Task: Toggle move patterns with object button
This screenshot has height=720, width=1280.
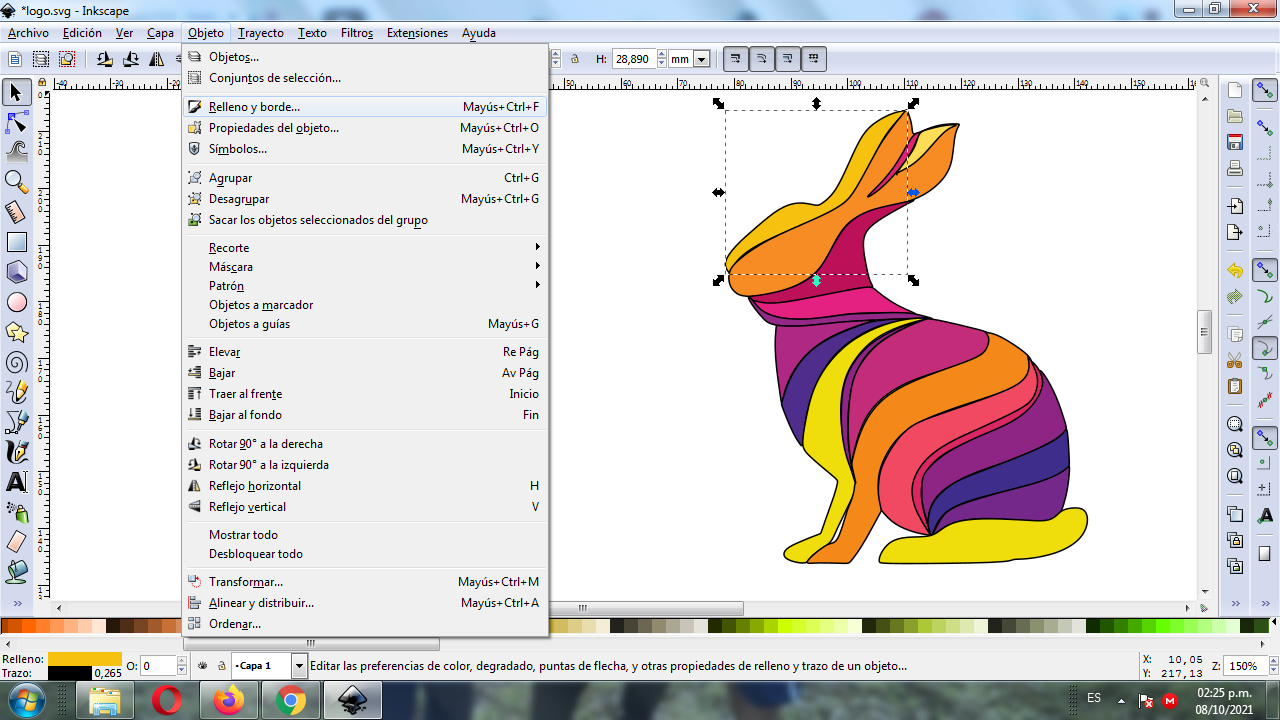Action: (x=814, y=59)
